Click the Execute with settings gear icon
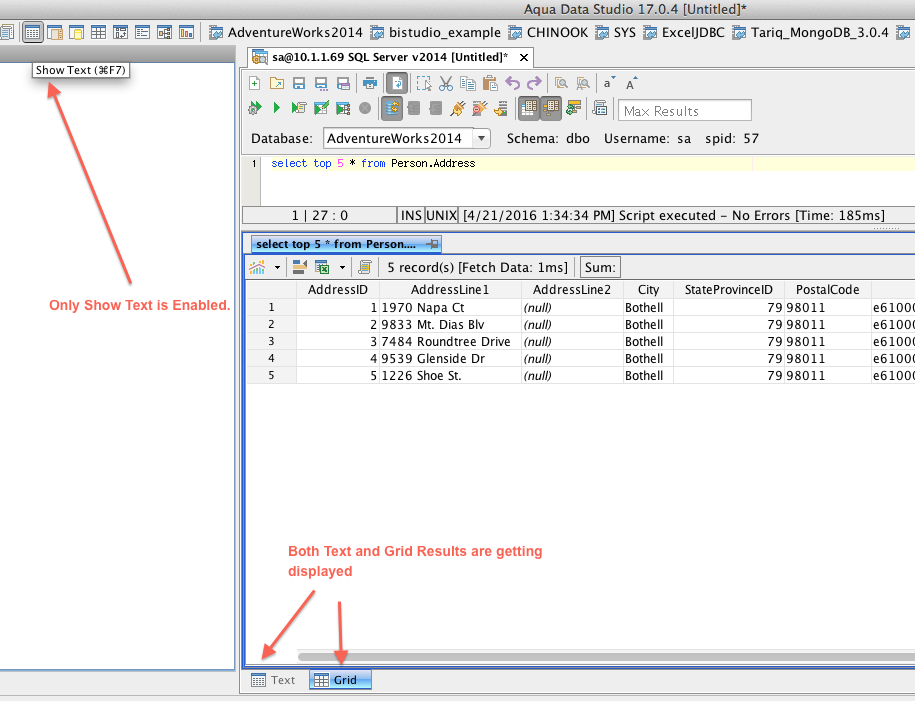Viewport: 915px width, 701px height. (x=254, y=108)
